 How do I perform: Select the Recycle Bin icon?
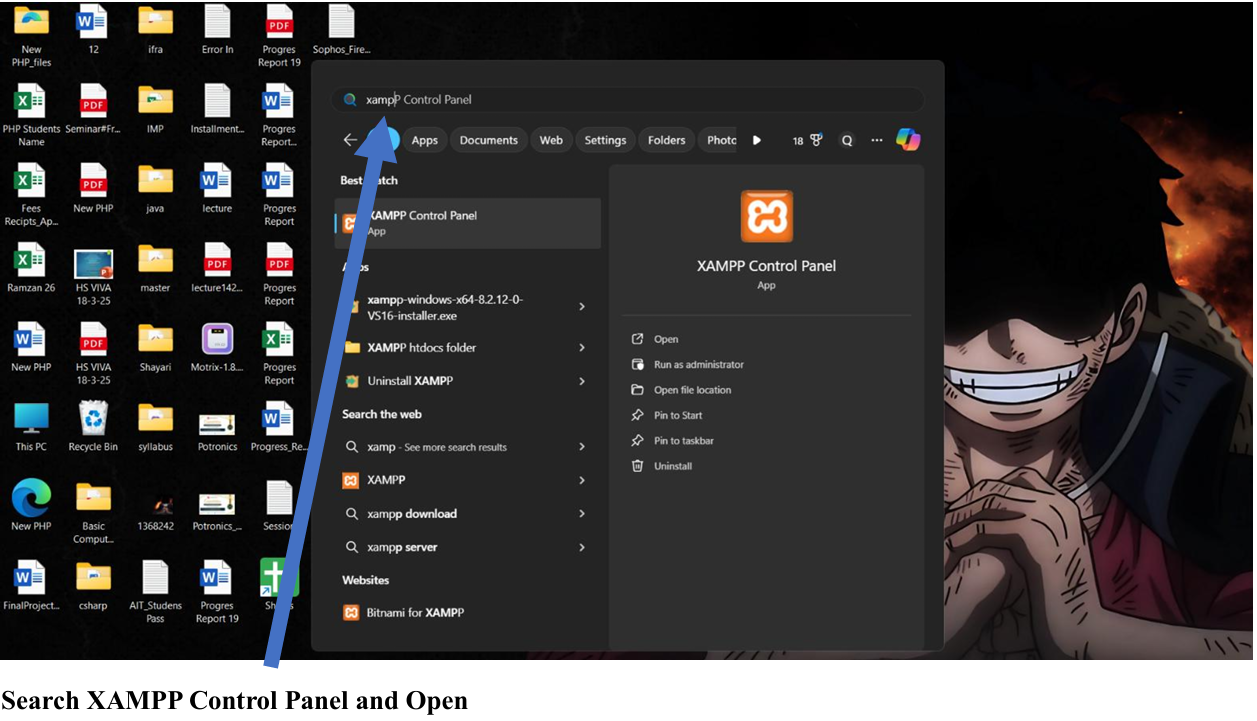point(93,426)
